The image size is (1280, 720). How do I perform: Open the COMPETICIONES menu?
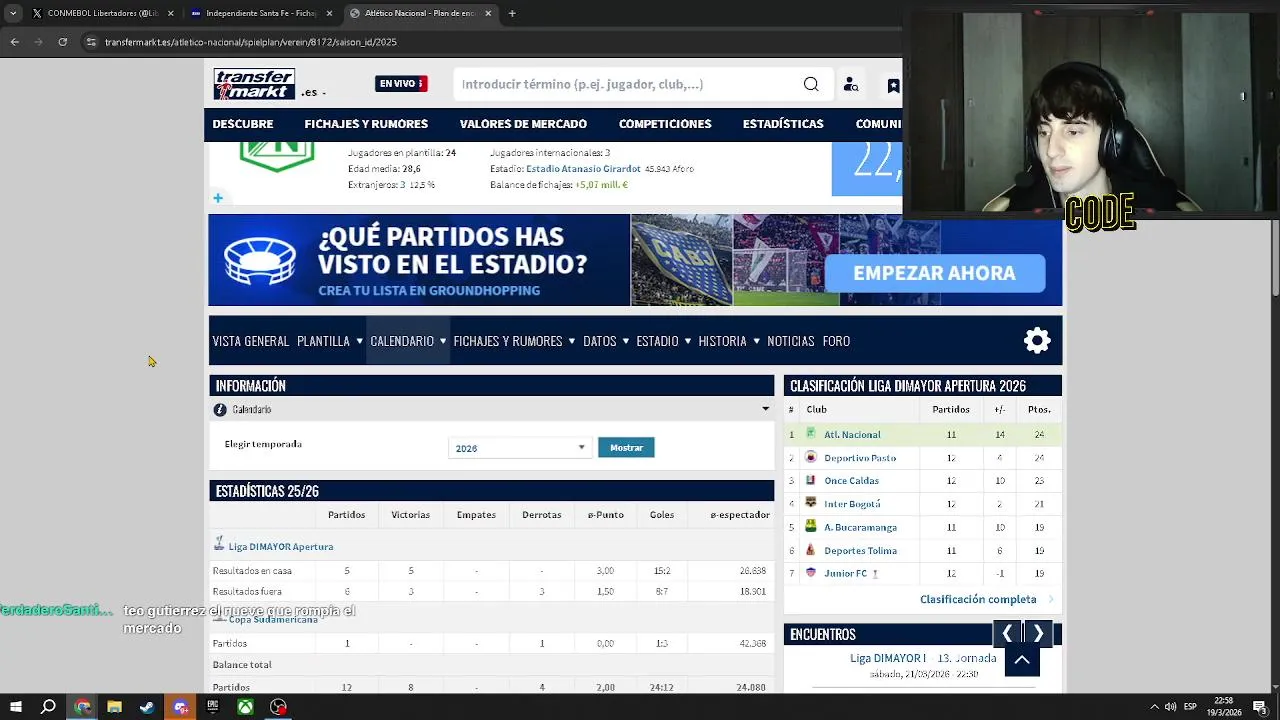(665, 124)
